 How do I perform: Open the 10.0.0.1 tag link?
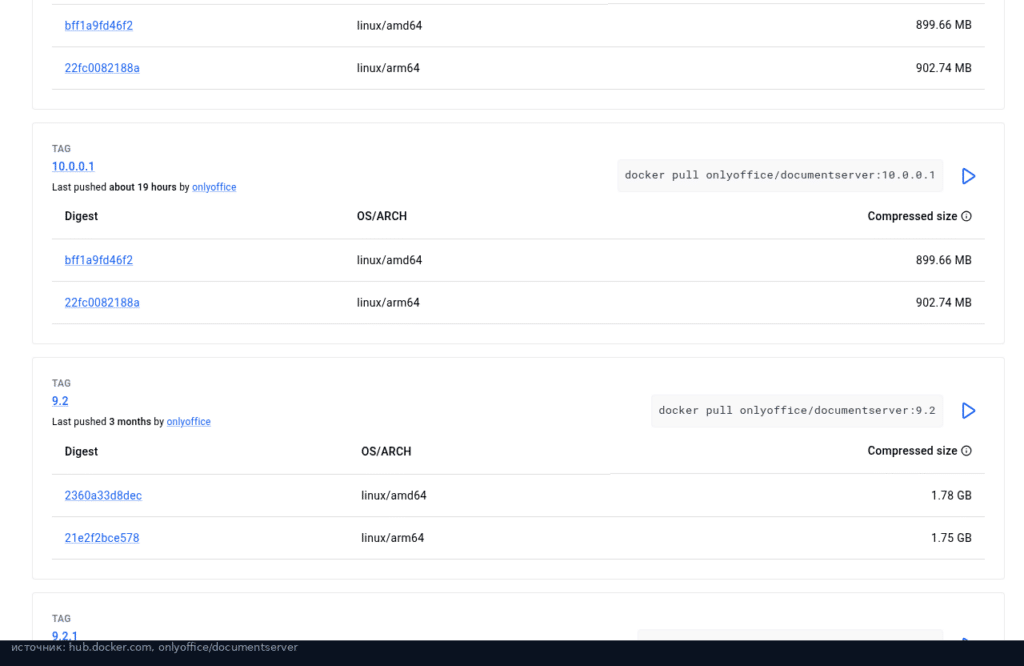73,166
